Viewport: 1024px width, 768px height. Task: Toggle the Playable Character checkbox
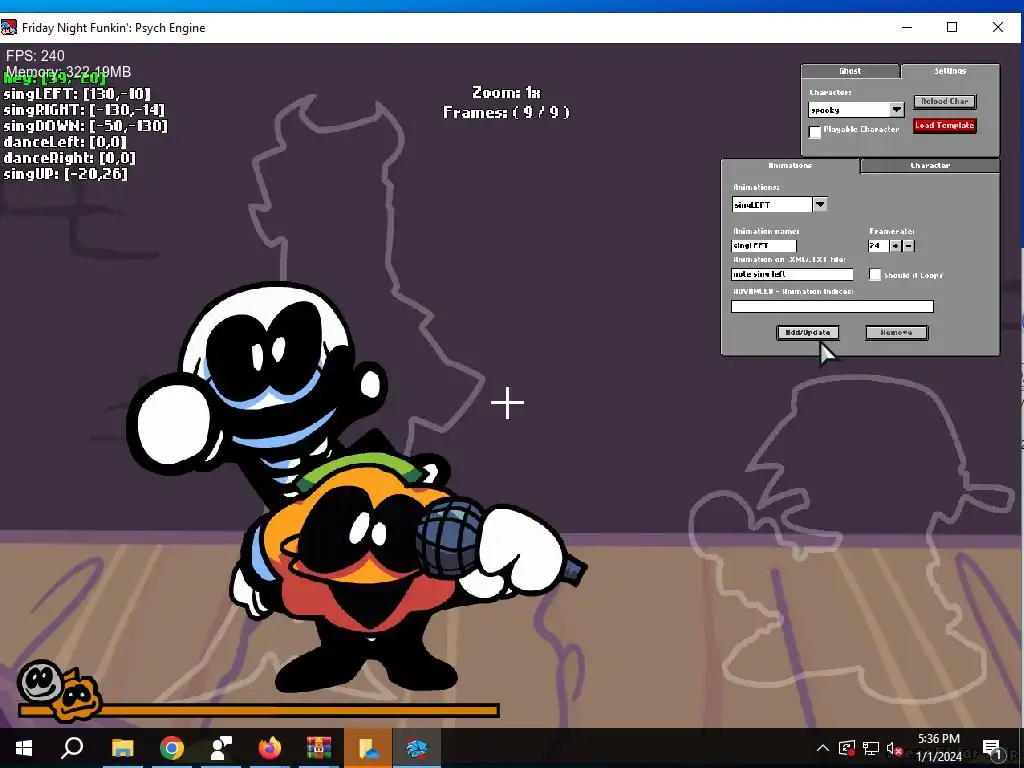pyautogui.click(x=814, y=132)
